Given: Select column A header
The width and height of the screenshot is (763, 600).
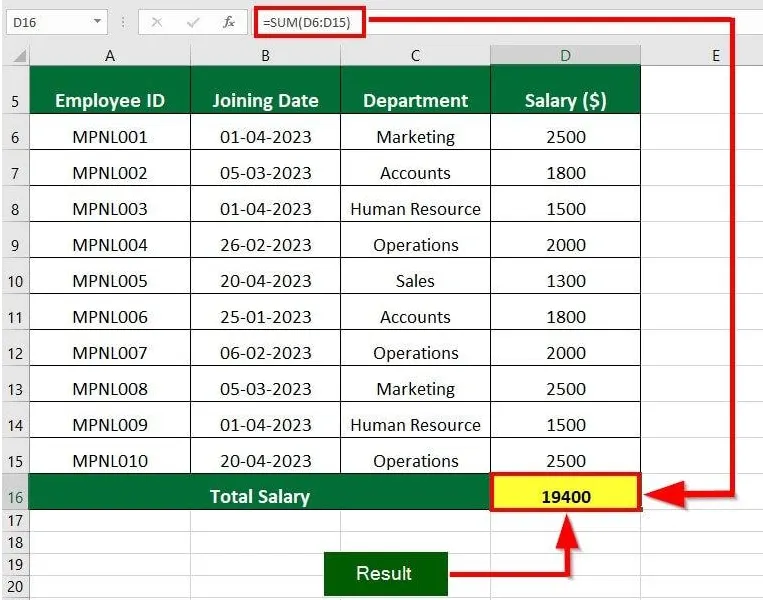Looking at the screenshot, I should (x=110, y=55).
